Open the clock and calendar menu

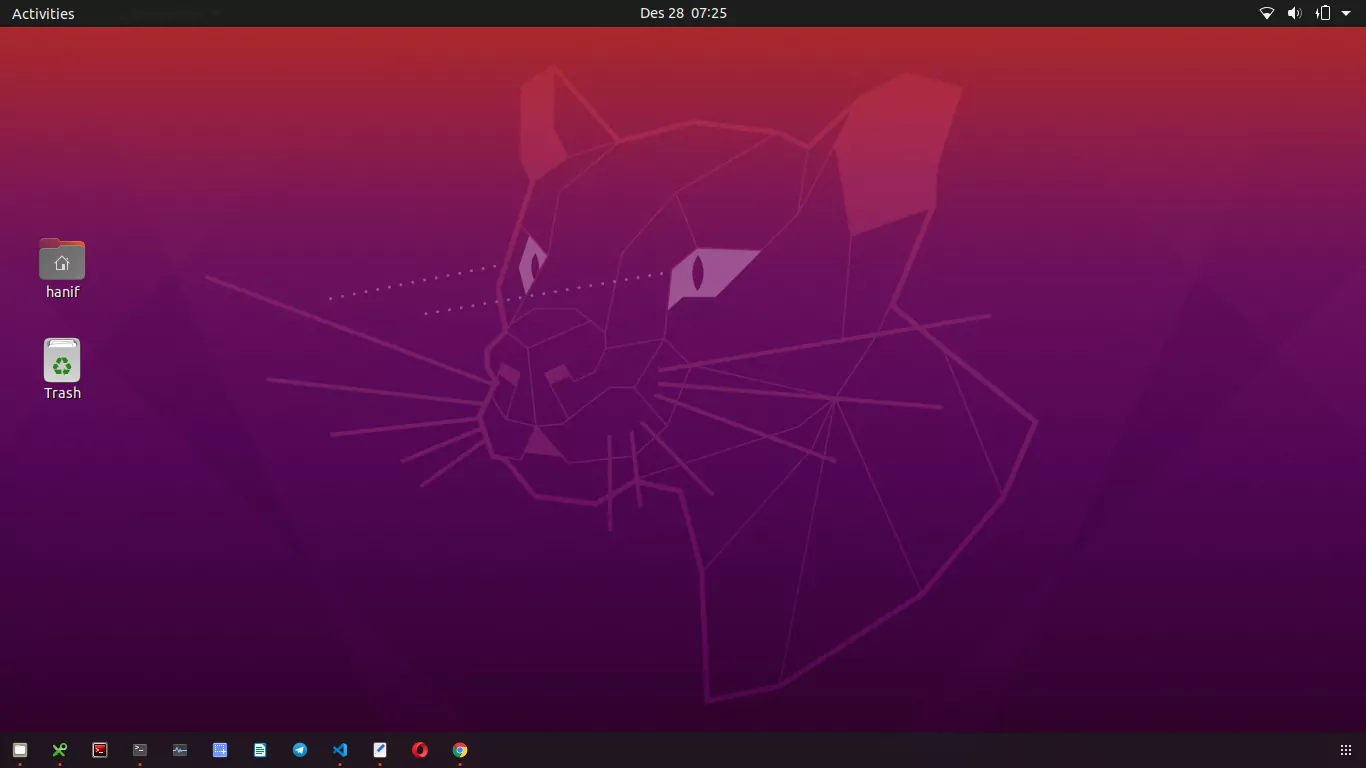click(x=683, y=13)
